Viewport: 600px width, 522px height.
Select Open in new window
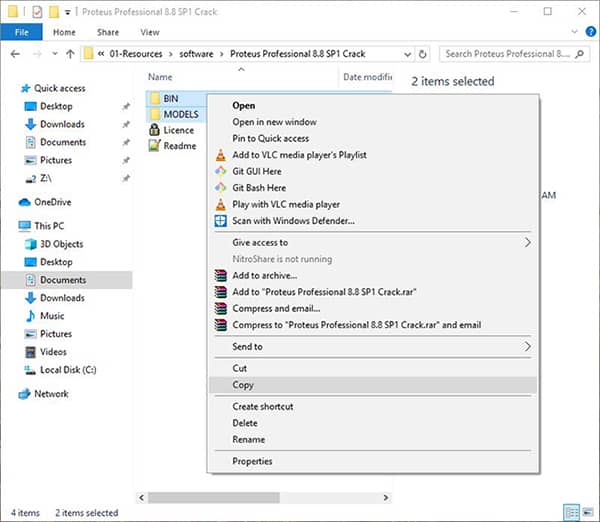pos(373,122)
